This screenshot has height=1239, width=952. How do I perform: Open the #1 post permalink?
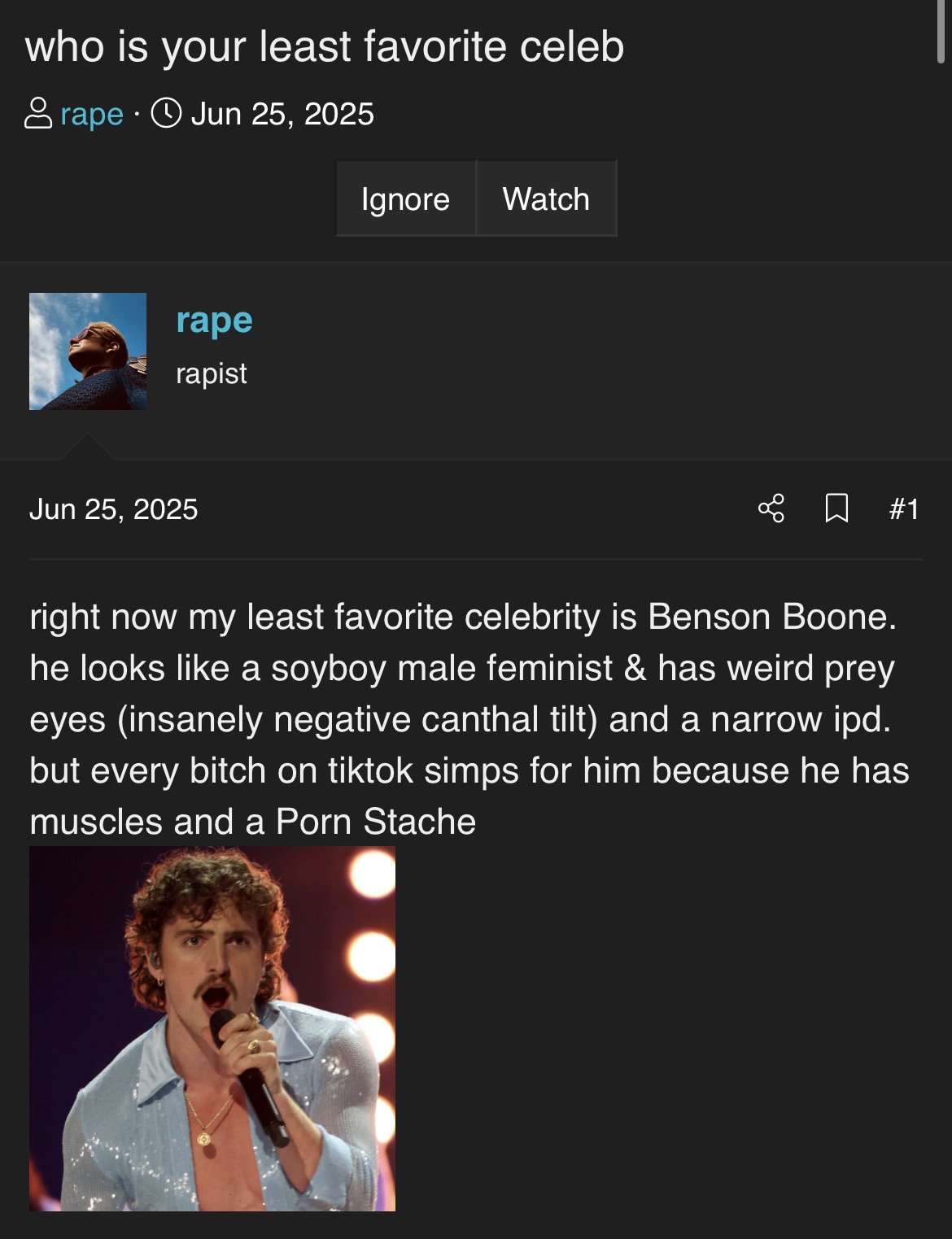coord(904,509)
